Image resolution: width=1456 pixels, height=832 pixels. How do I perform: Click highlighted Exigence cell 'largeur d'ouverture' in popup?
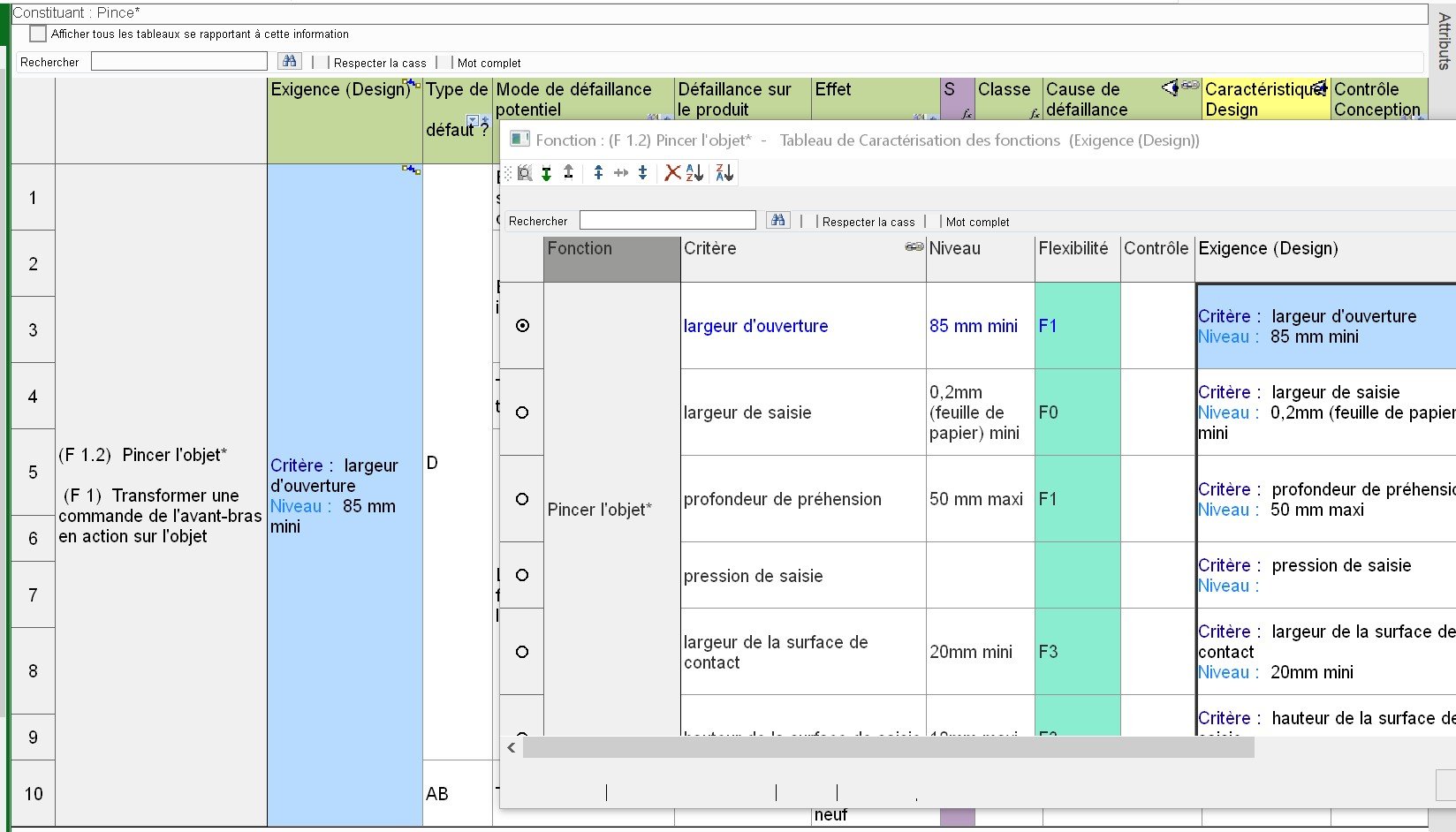coord(1325,326)
